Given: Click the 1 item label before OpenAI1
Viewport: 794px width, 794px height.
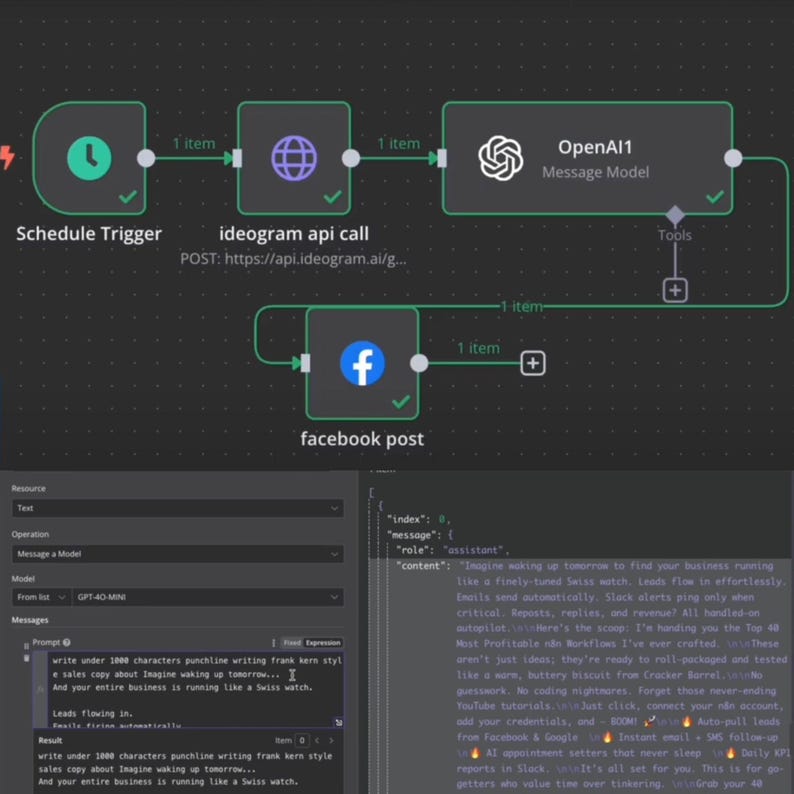Looking at the screenshot, I should point(399,143).
